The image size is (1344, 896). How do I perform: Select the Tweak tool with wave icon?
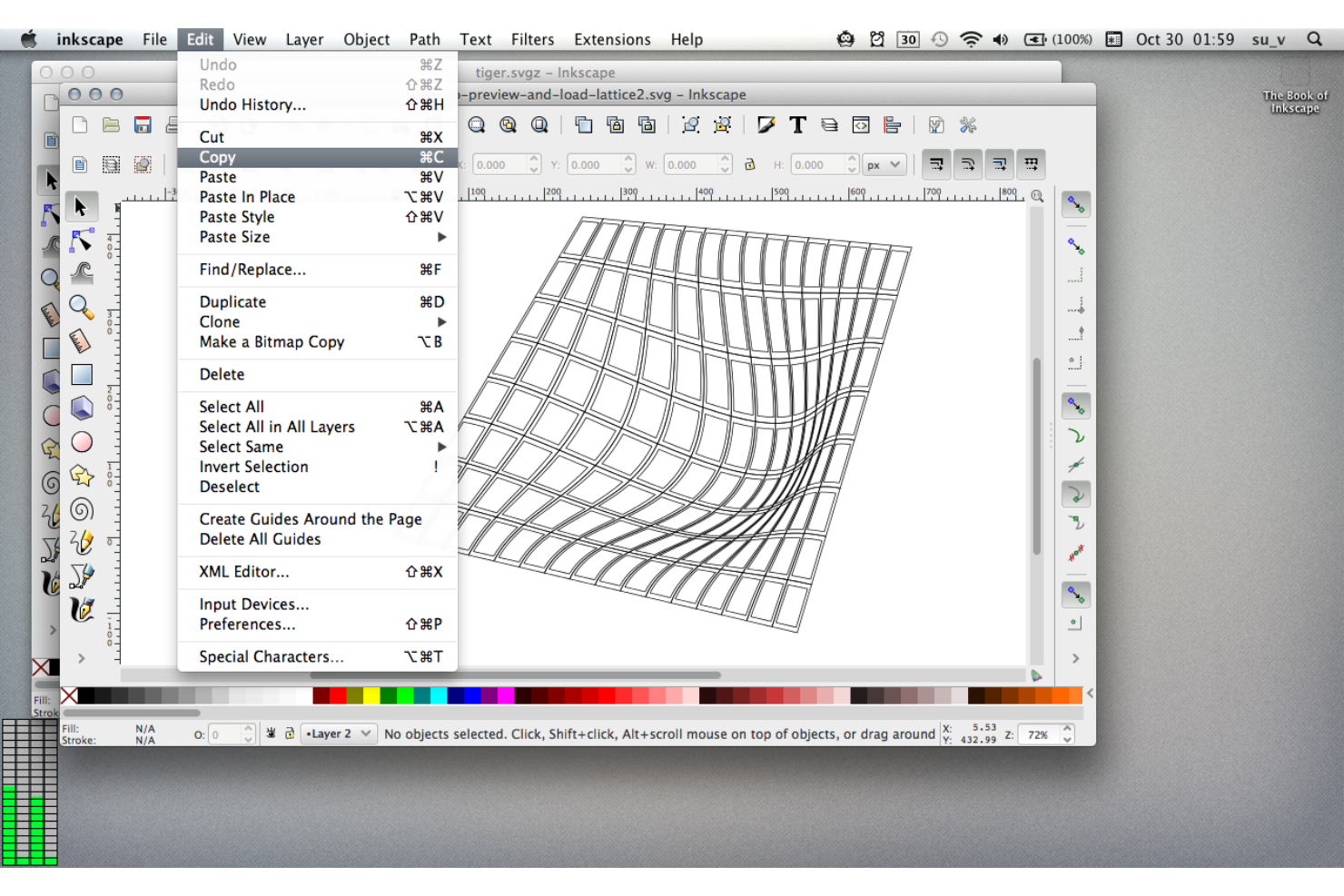click(x=82, y=273)
